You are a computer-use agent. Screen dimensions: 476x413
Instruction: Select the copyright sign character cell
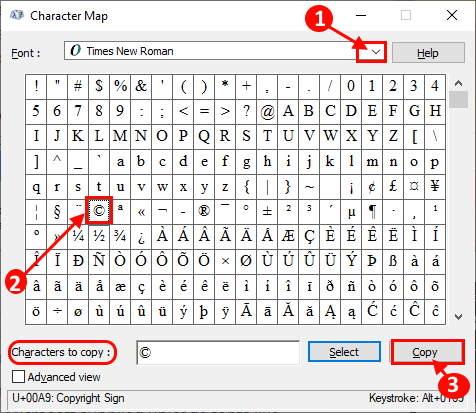pyautogui.click(x=99, y=210)
